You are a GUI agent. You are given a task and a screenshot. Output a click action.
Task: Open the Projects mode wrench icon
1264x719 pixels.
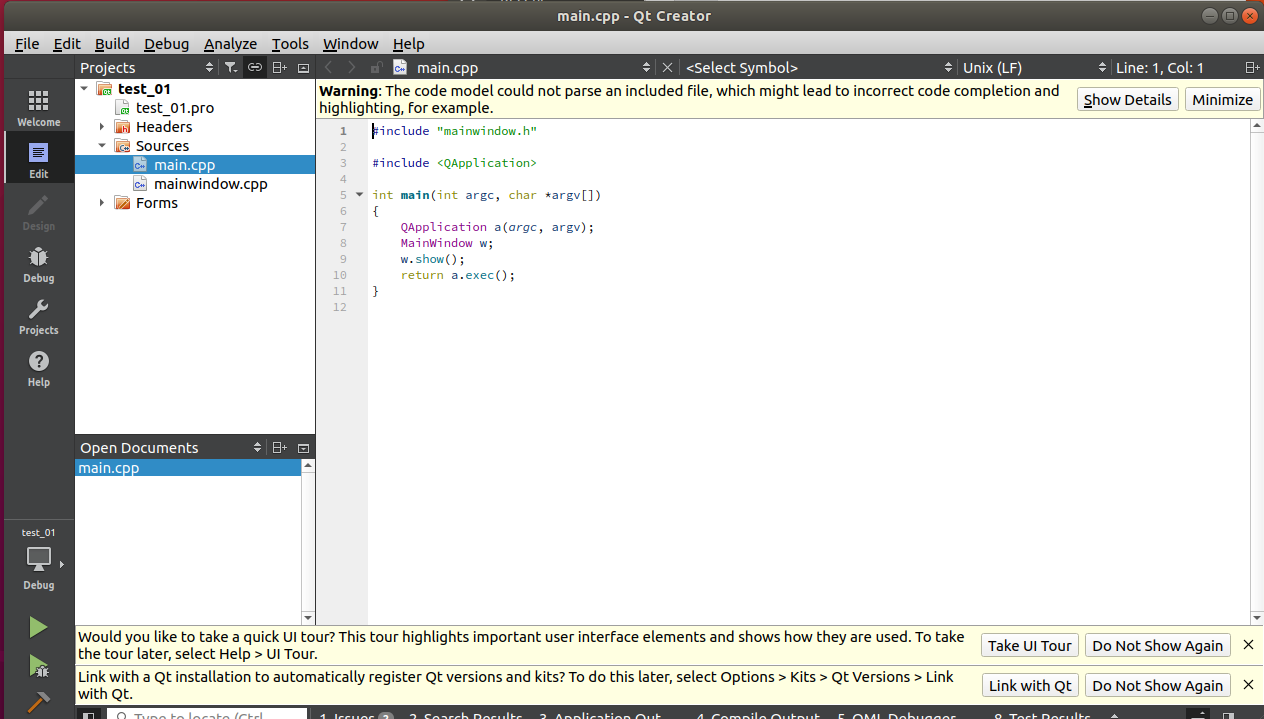tap(38, 316)
